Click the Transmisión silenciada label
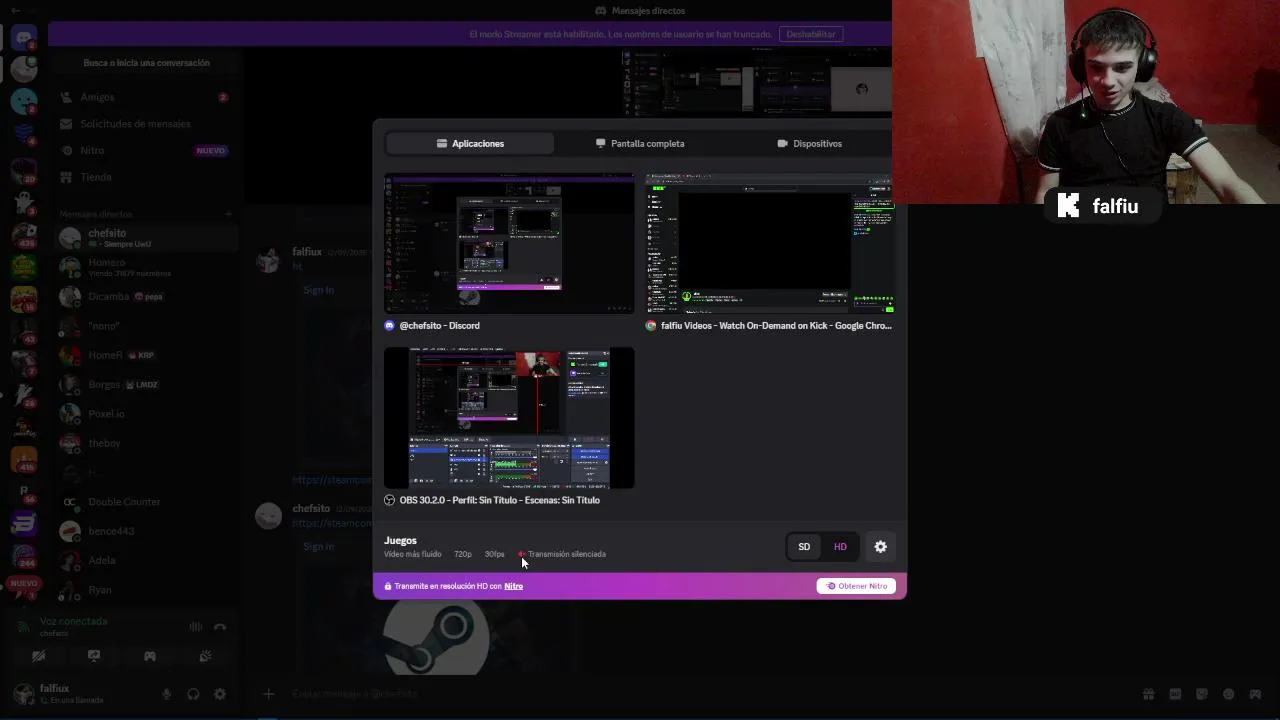This screenshot has height=720, width=1280. 566,554
